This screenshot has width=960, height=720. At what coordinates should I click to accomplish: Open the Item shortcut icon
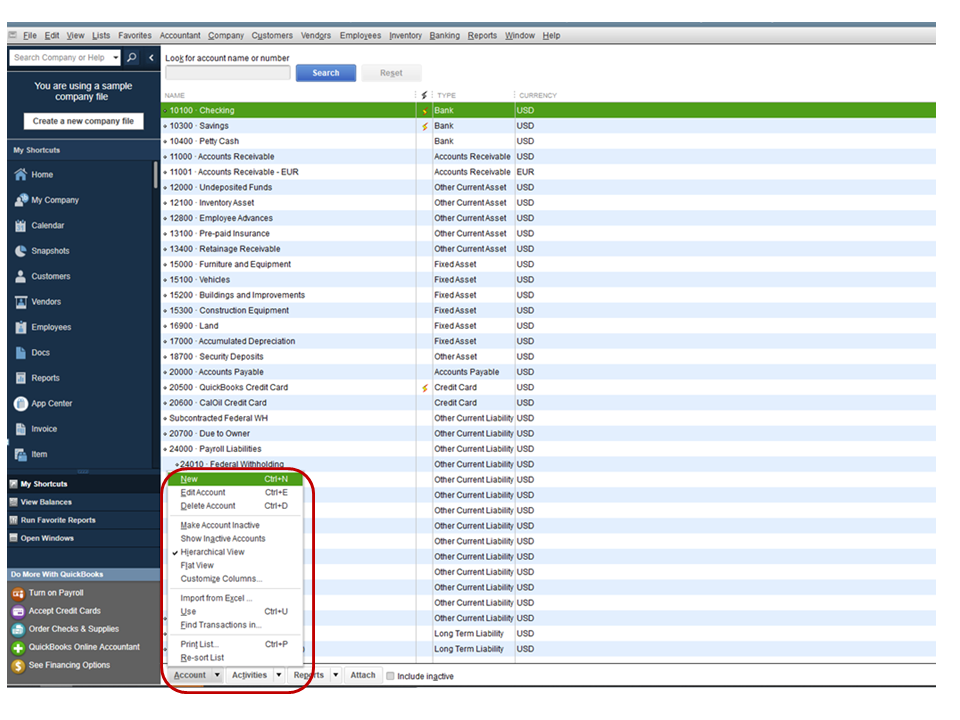21,454
